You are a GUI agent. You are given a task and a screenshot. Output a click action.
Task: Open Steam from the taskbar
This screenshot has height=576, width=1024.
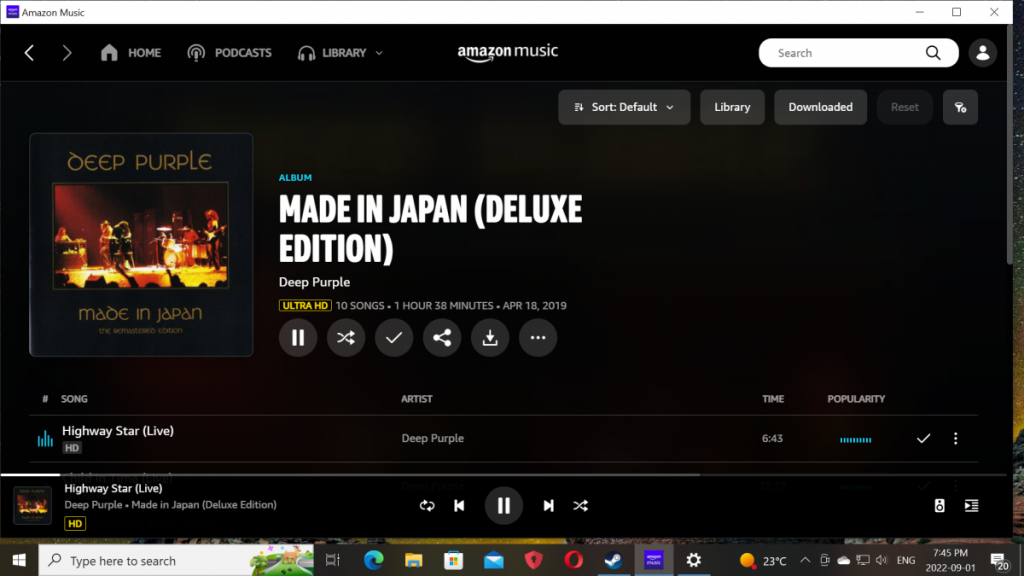(x=613, y=560)
